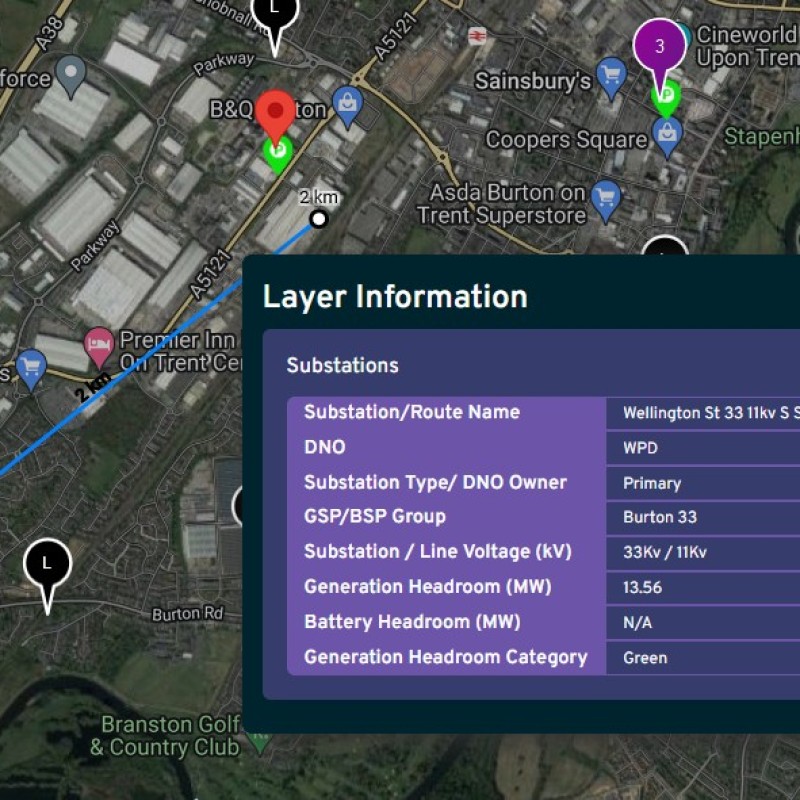Click the Green headroom category value
The height and width of the screenshot is (800, 800).
[x=644, y=658]
